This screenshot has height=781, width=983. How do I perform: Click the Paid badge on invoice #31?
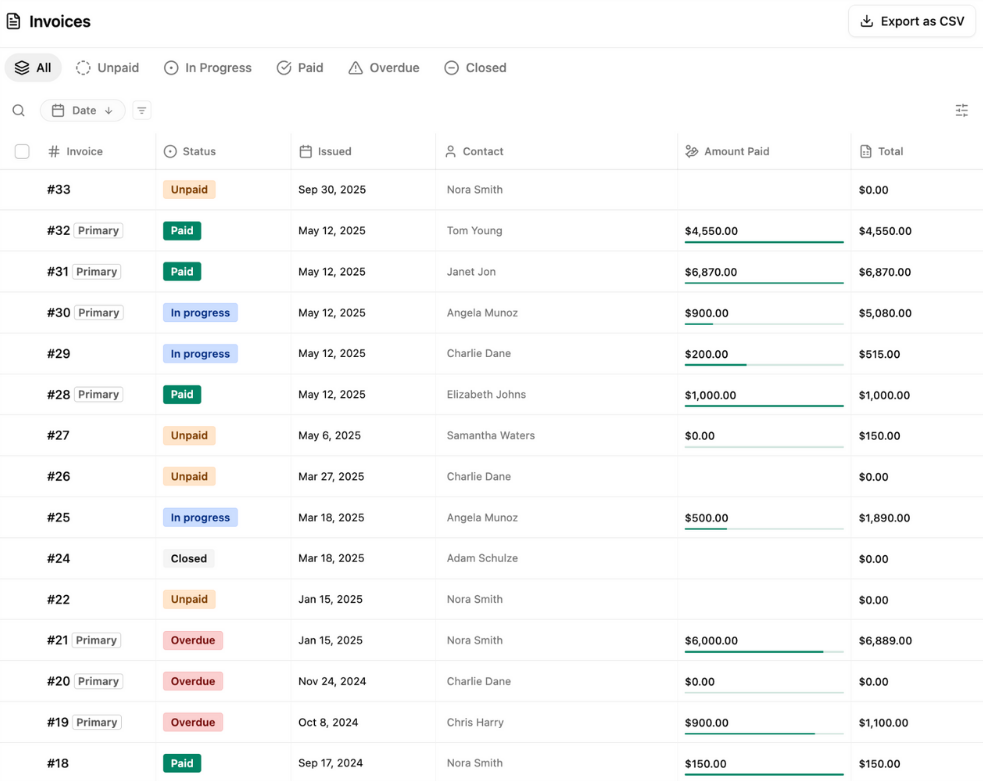[182, 271]
